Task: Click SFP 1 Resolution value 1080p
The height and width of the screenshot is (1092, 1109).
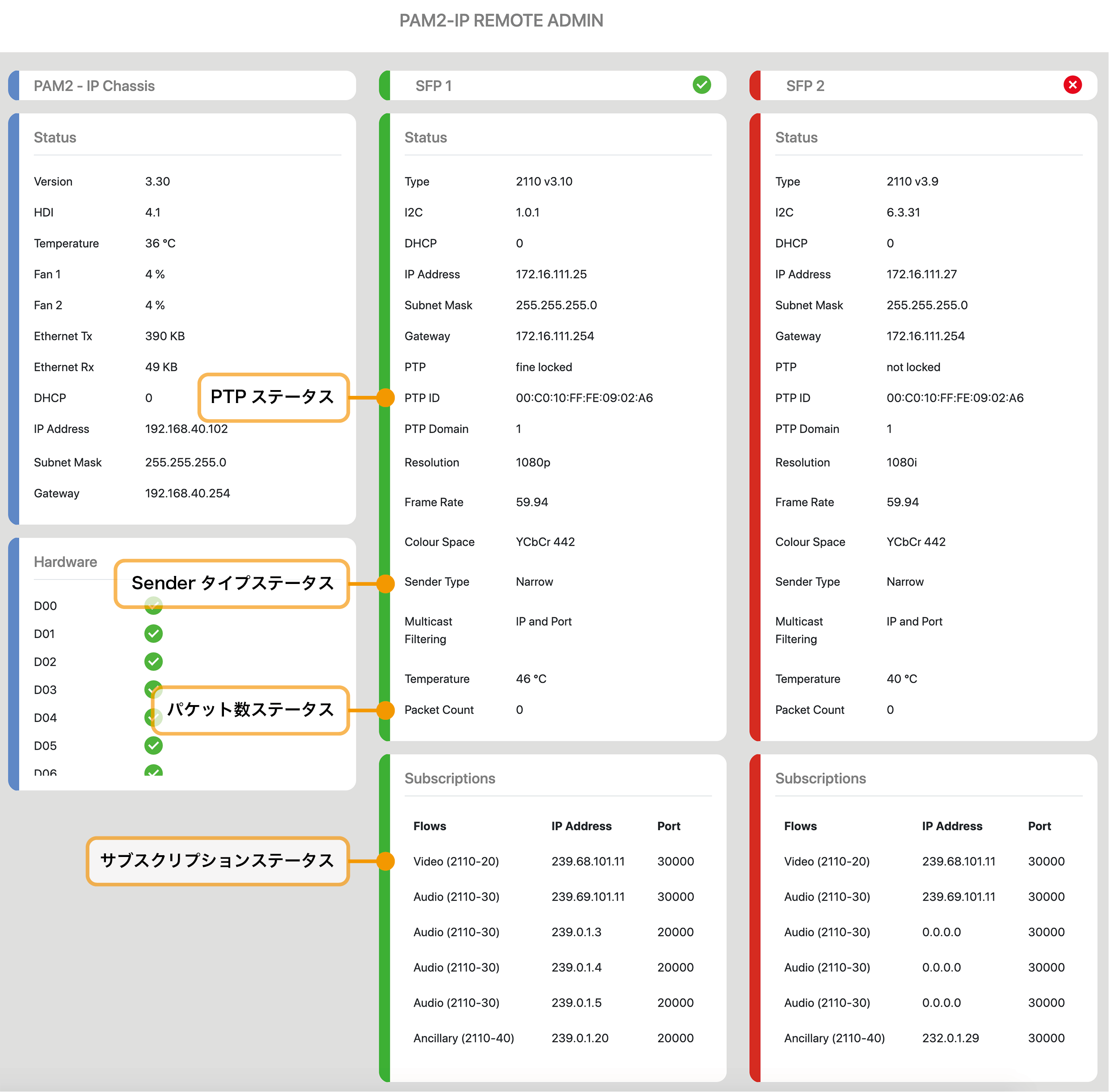Action: [x=532, y=462]
